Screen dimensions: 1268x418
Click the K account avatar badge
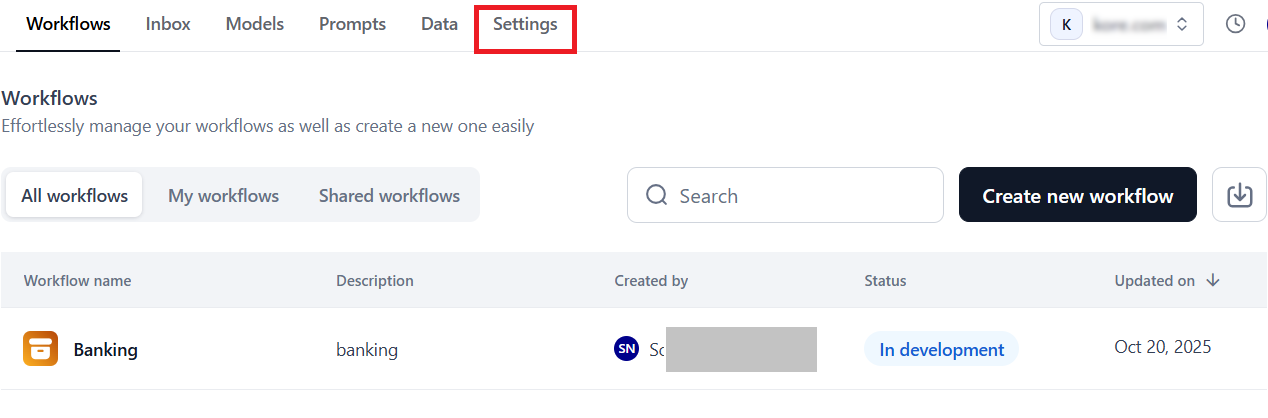[1066, 24]
